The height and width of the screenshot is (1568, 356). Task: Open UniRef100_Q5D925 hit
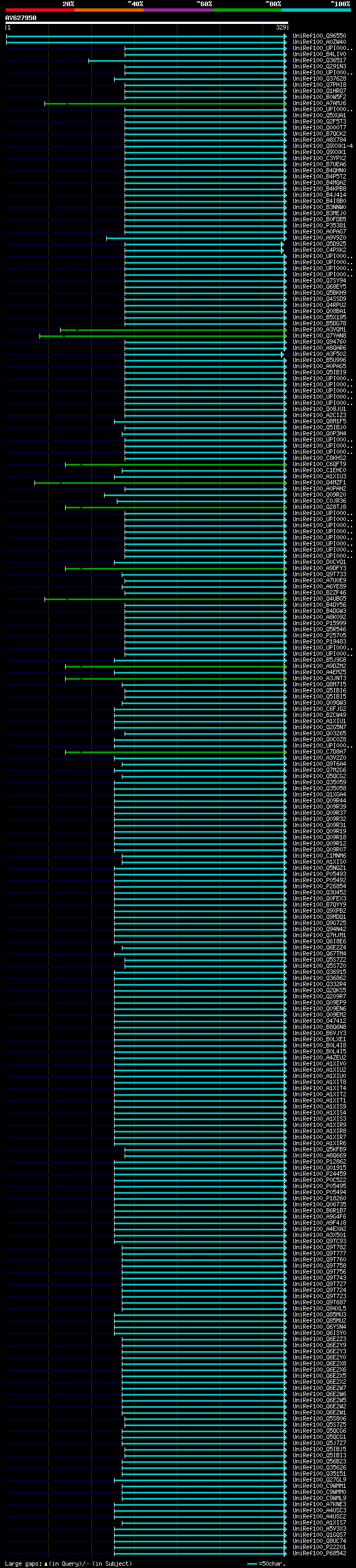[319, 244]
